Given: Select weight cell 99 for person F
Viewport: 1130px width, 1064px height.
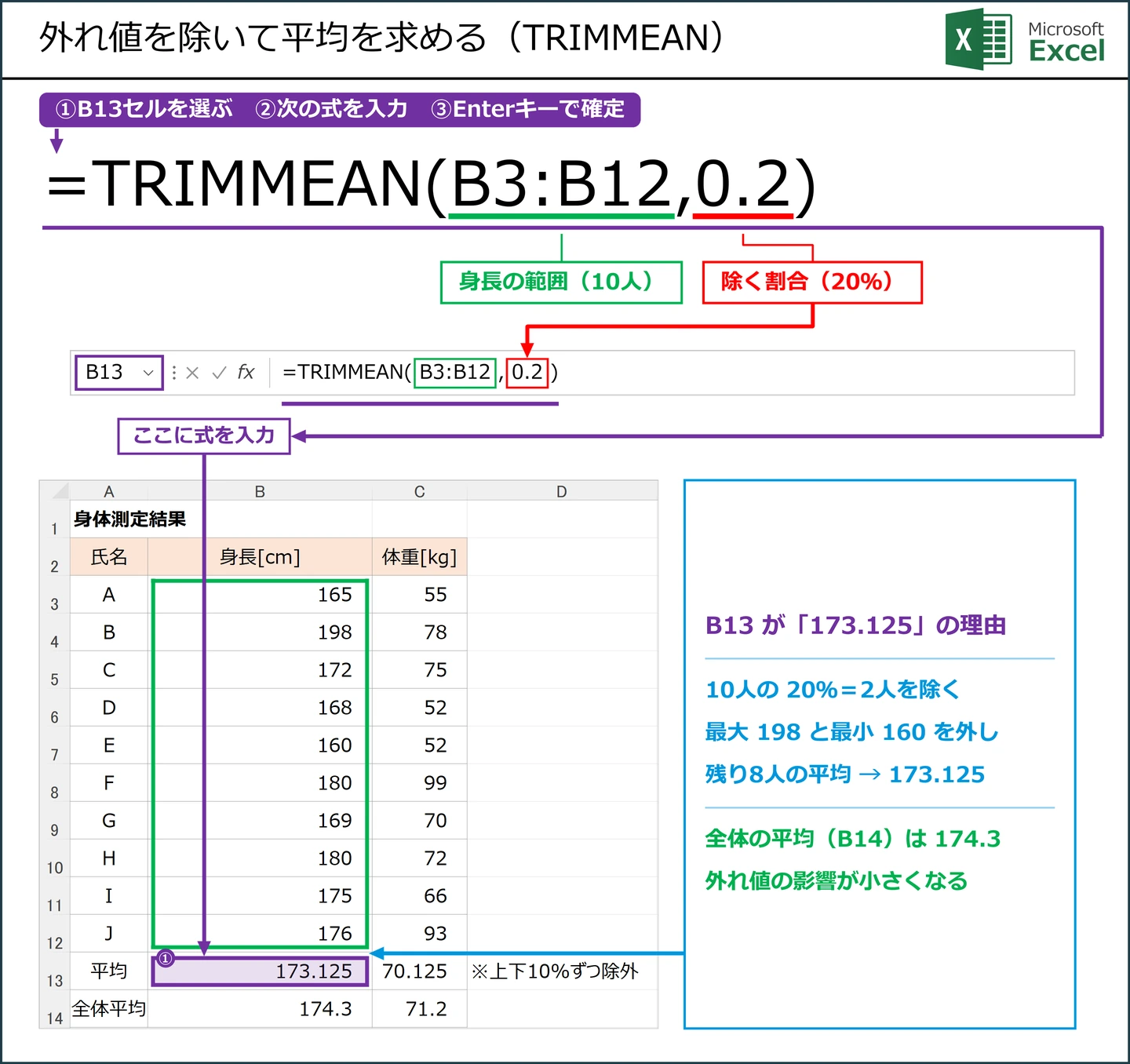Looking at the screenshot, I should 420,783.
